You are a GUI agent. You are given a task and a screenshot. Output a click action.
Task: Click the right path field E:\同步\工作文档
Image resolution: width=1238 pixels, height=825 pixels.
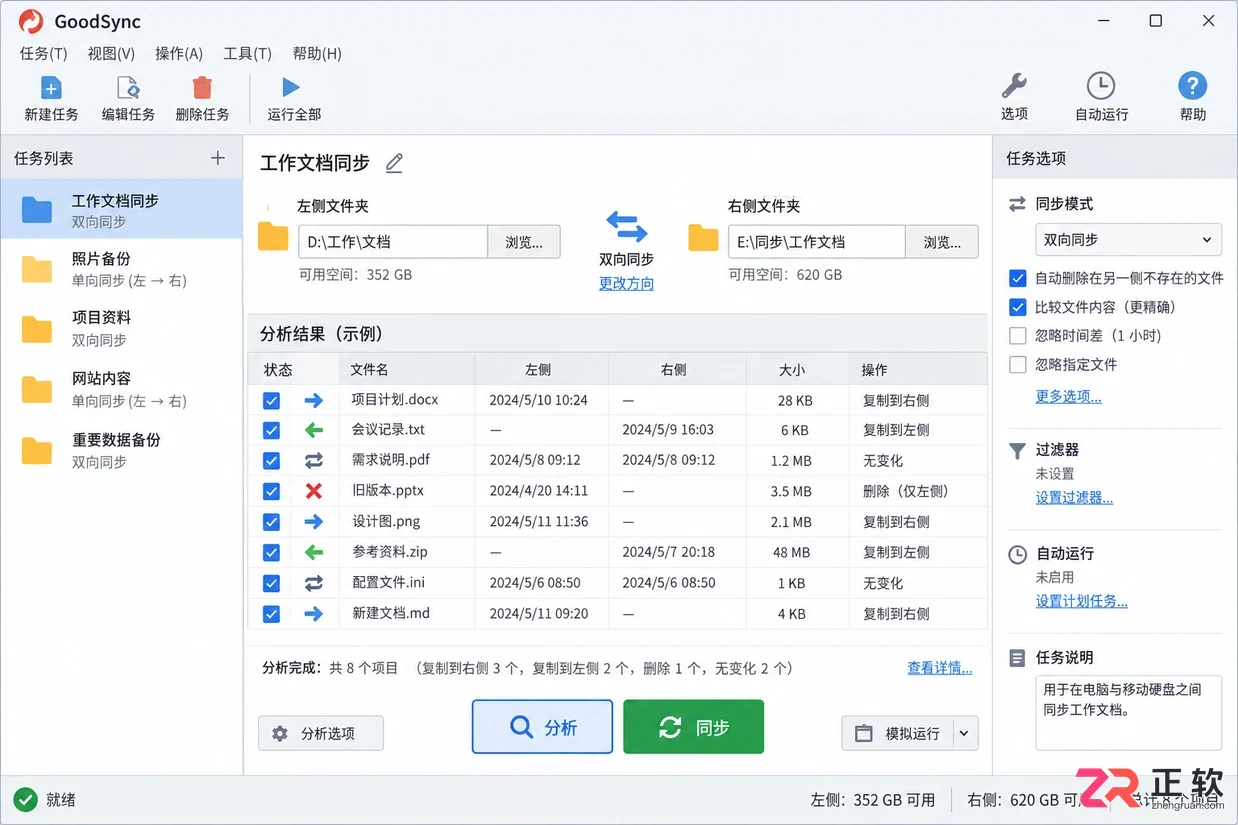817,242
